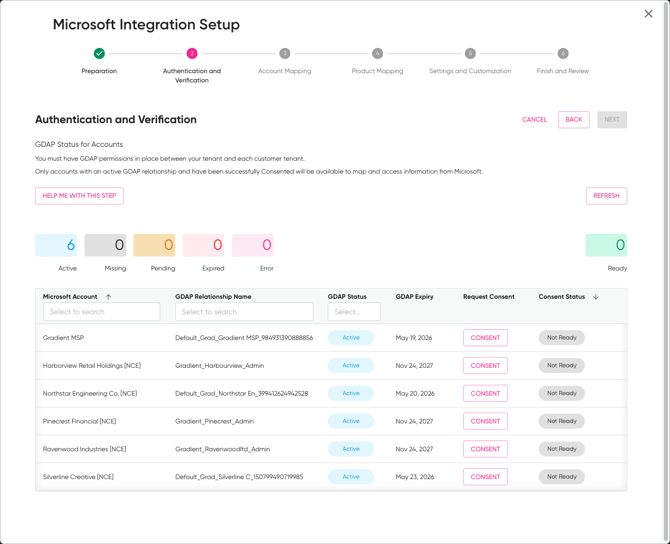Open the GDAP Relationship Name search selector
This screenshot has width=670, height=544.
point(244,312)
